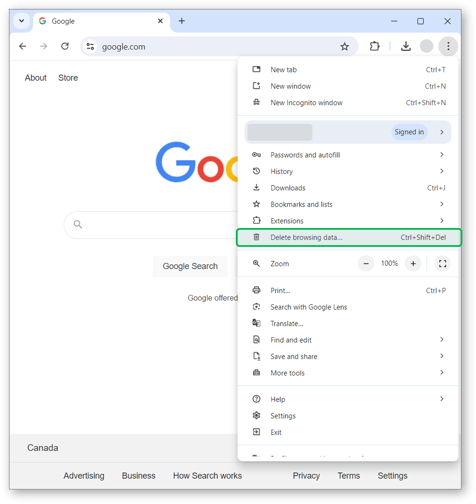476x504 pixels.
Task: Open the Privacy footer link
Action: pyautogui.click(x=306, y=476)
